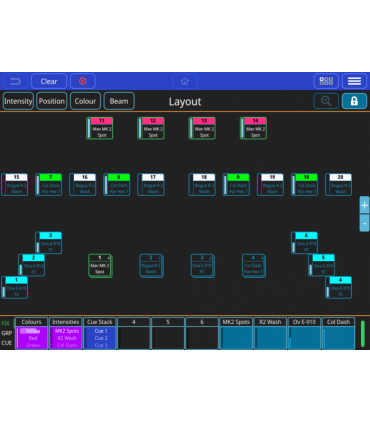Select fixture 15 Rogue R2 Wash
This screenshot has width=370, height=422.
[15, 184]
